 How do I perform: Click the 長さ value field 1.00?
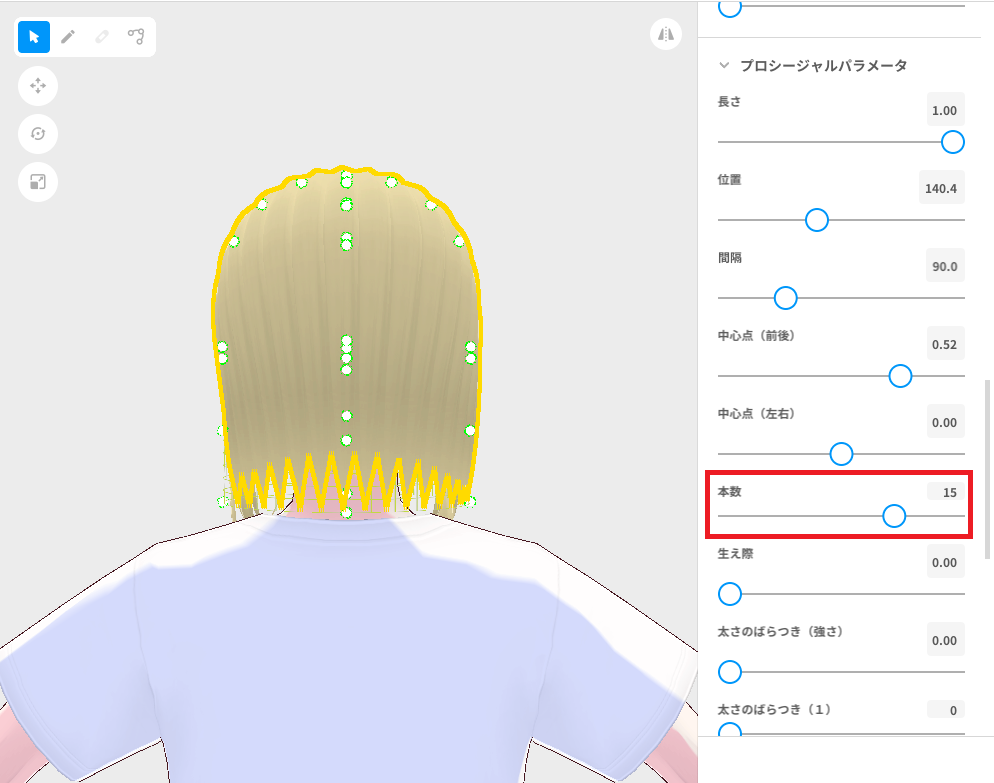tap(945, 110)
